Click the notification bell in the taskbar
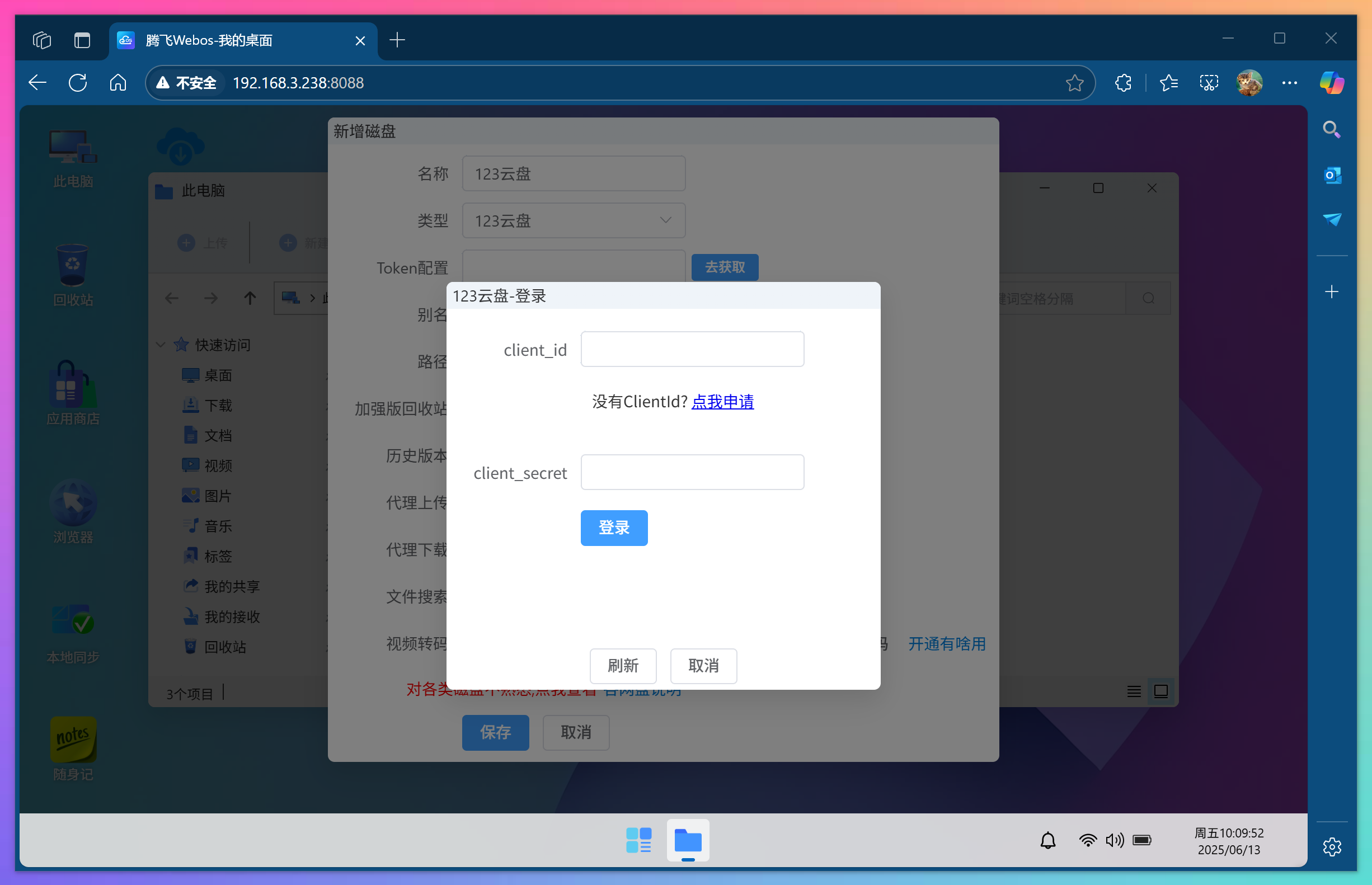This screenshot has height=885, width=1372. coord(1048,840)
